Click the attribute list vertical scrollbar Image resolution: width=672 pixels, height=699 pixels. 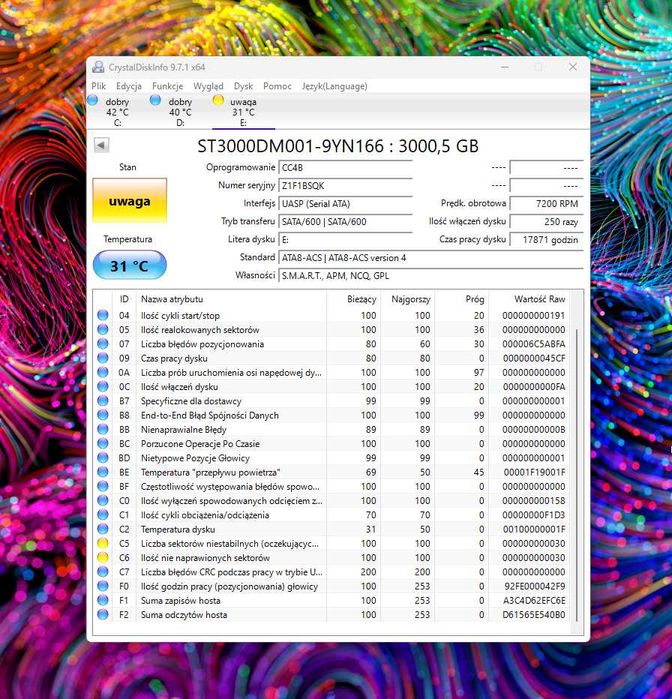tap(577, 475)
